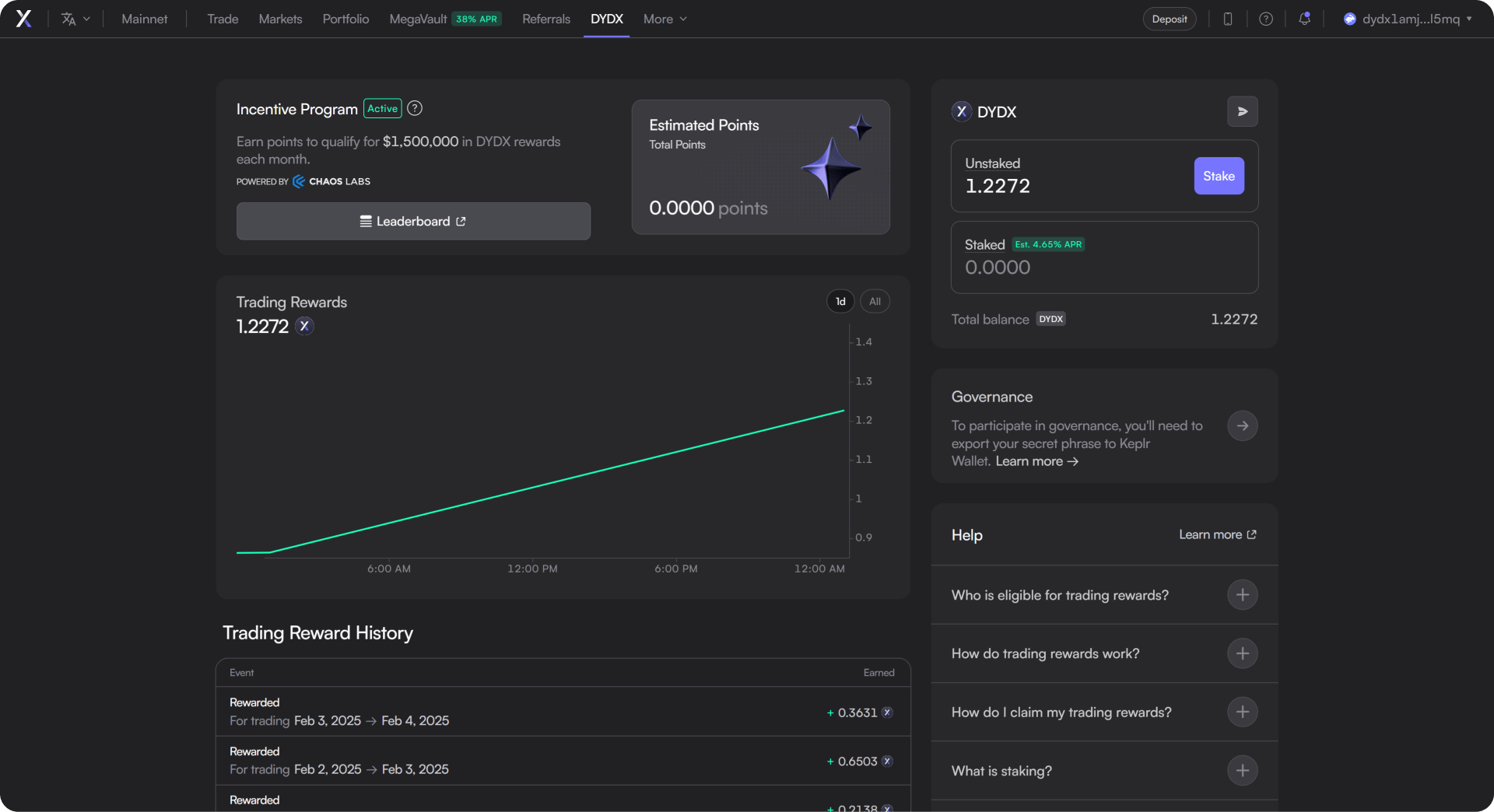Open the Leaderboard
The image size is (1494, 812).
point(413,221)
